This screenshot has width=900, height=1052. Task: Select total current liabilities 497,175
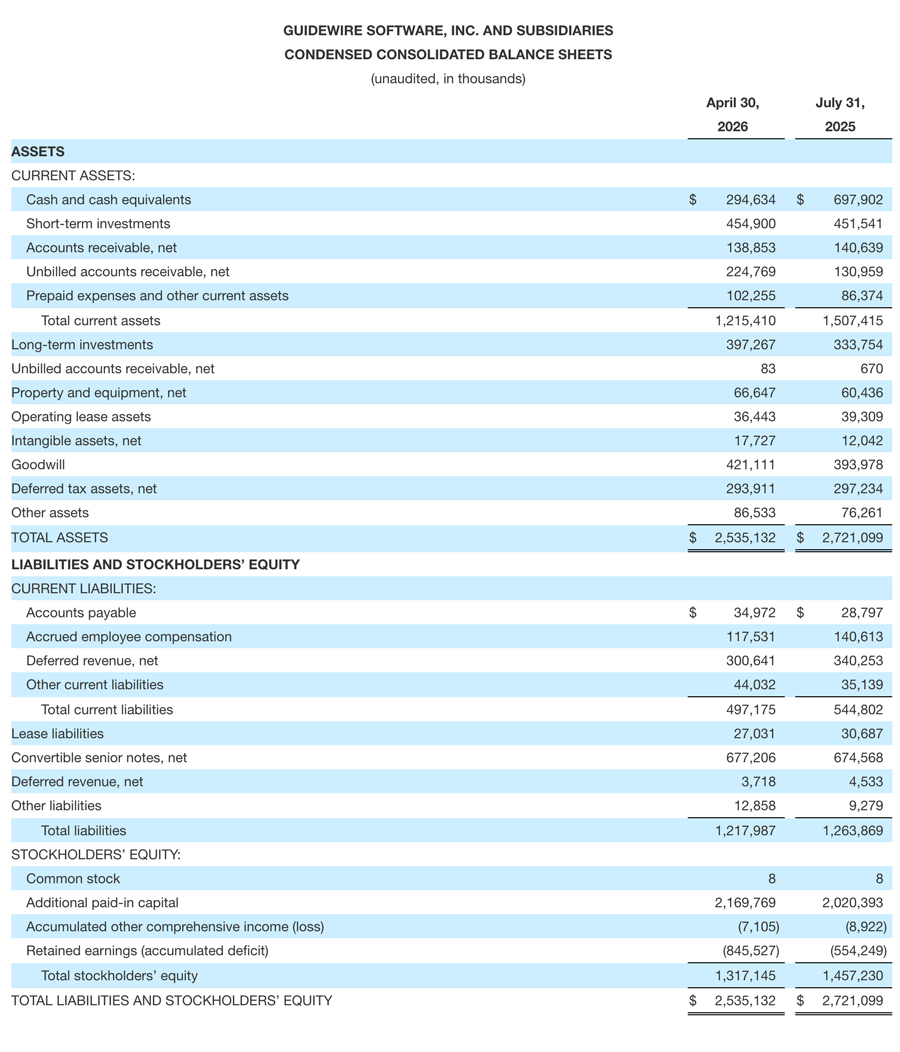coord(750,710)
